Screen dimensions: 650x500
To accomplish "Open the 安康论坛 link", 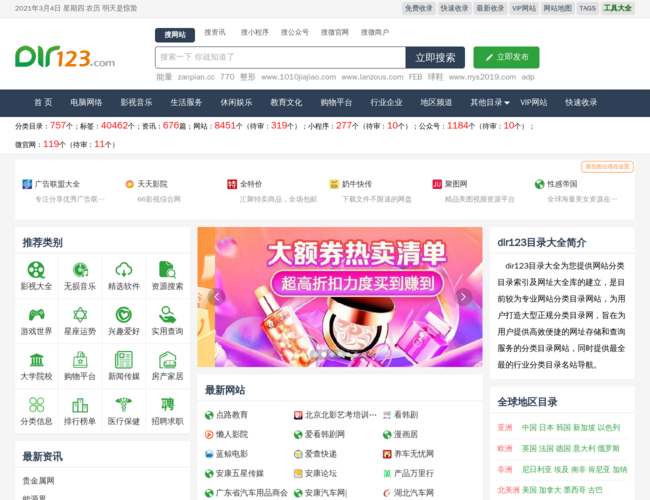I will 321,473.
